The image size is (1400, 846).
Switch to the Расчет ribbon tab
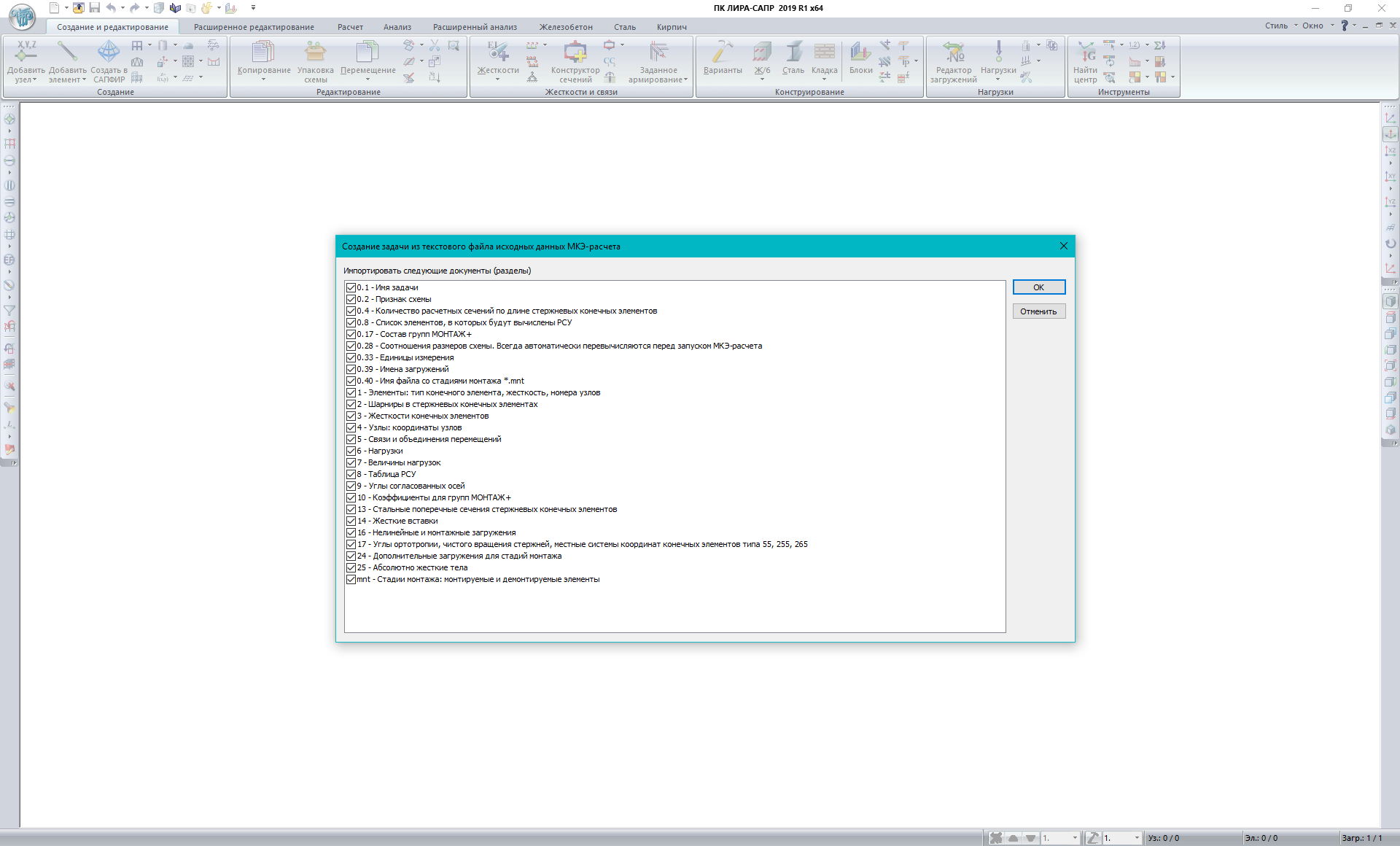pos(350,27)
